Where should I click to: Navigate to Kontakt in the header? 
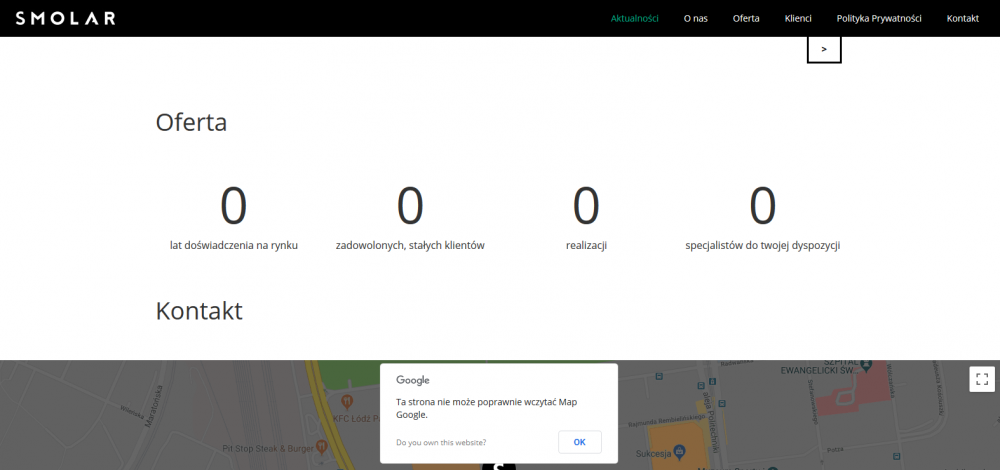pos(962,18)
